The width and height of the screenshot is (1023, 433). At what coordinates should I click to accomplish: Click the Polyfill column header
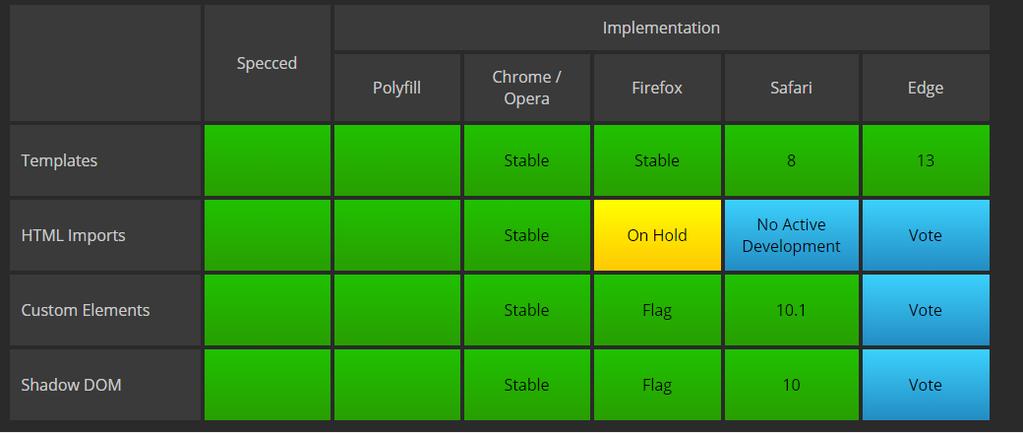[x=397, y=88]
